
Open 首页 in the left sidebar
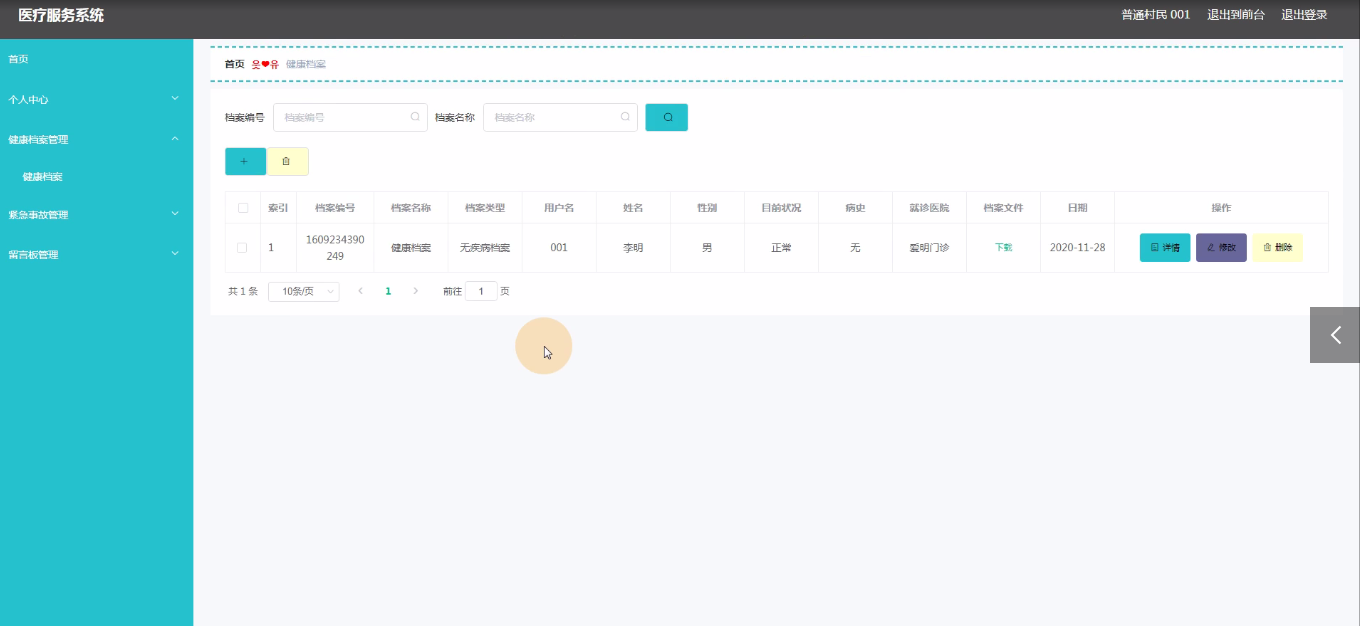click(x=19, y=59)
